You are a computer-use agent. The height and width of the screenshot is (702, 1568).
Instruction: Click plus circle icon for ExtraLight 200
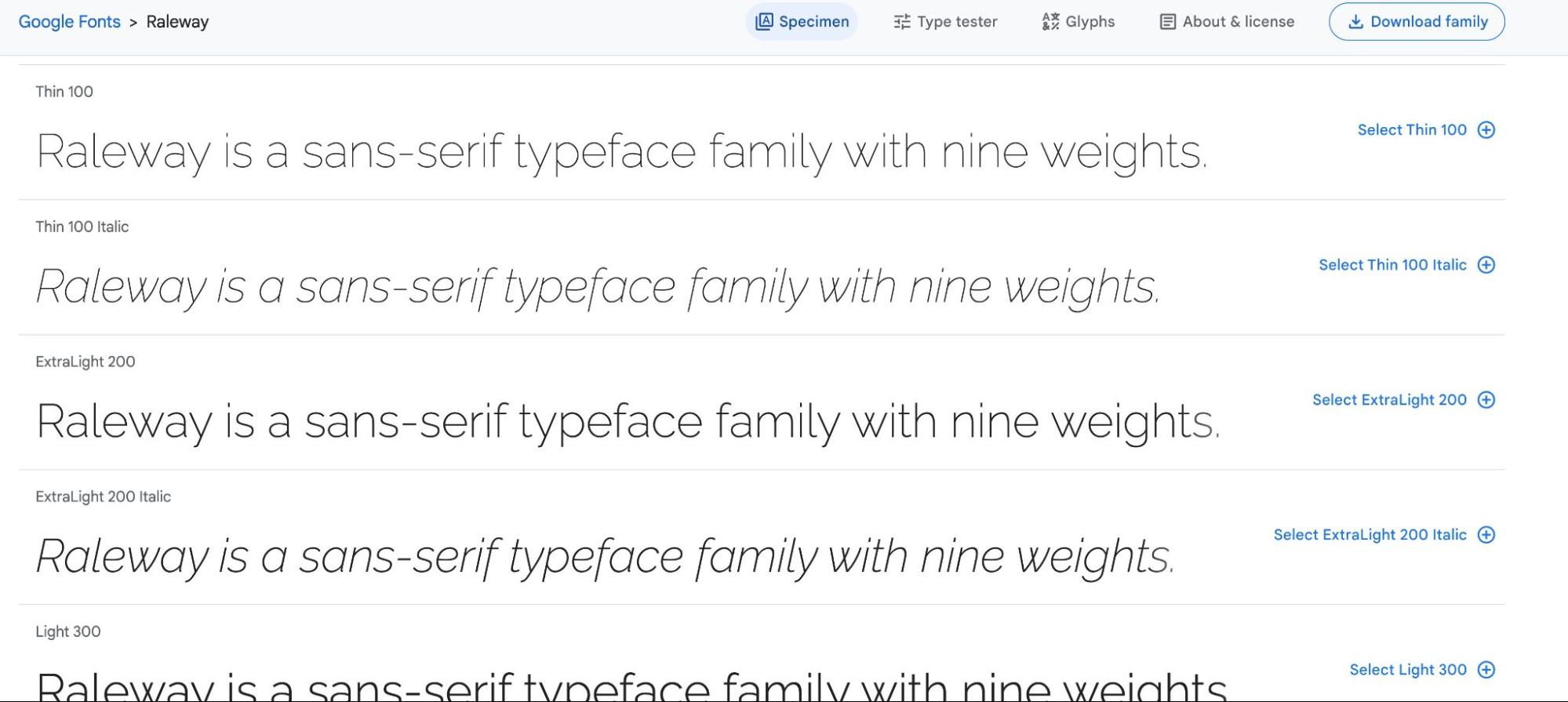click(1486, 400)
